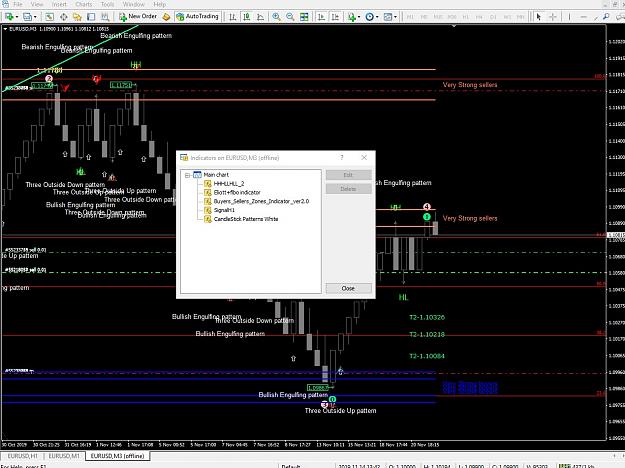Open the Templates toolbar icon
This screenshot has width=625, height=468.
pos(387,17)
